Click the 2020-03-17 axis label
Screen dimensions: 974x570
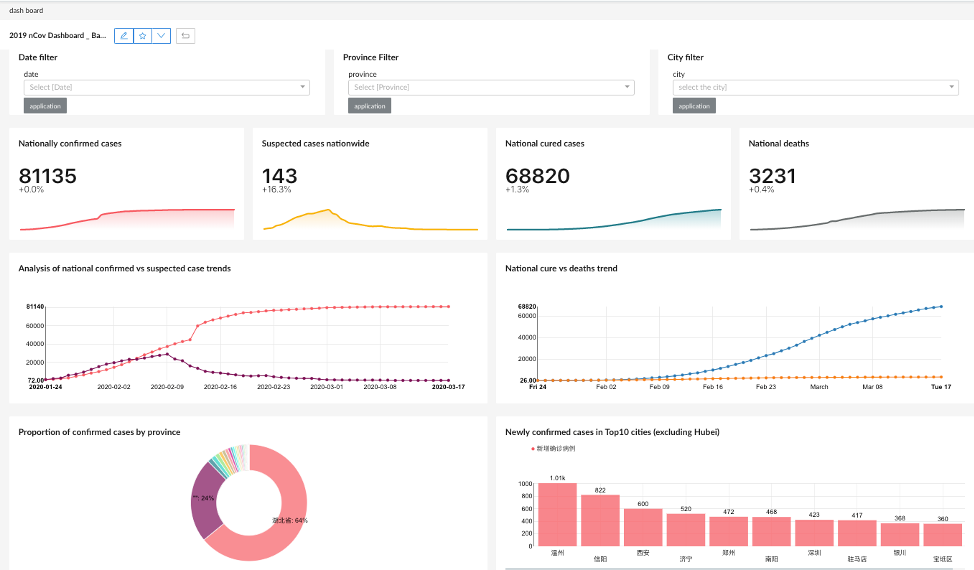[x=448, y=387]
